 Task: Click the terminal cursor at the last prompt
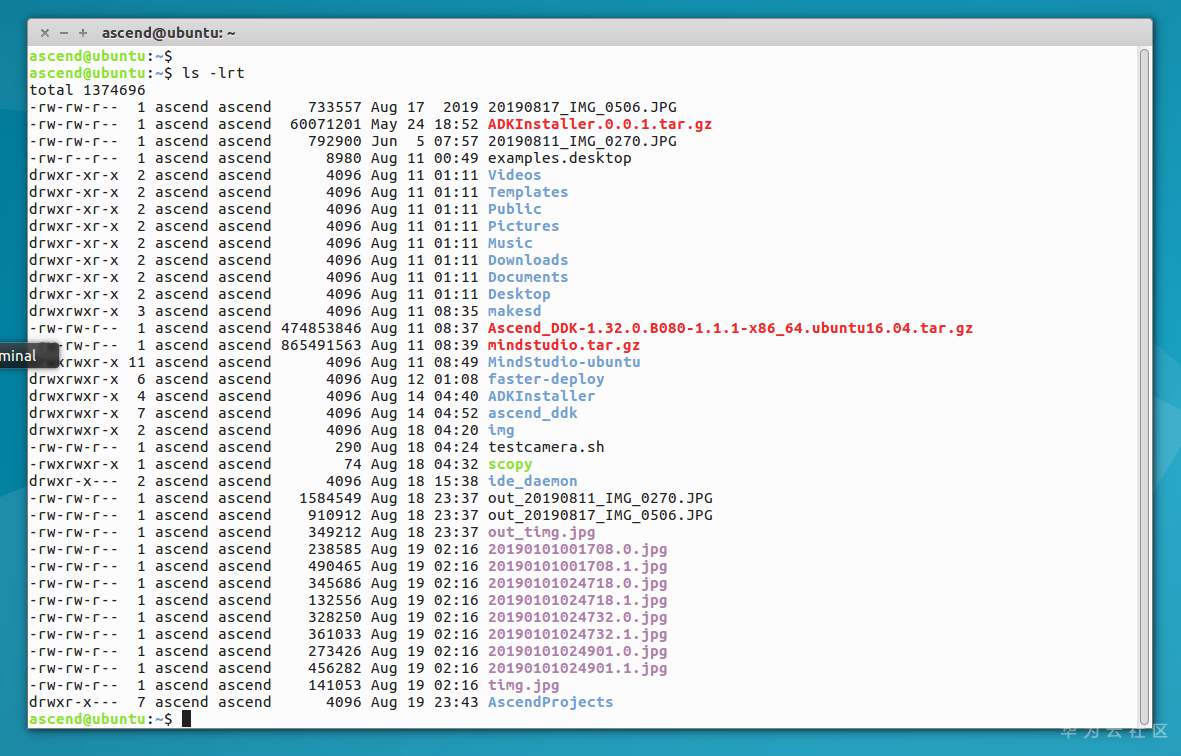187,719
